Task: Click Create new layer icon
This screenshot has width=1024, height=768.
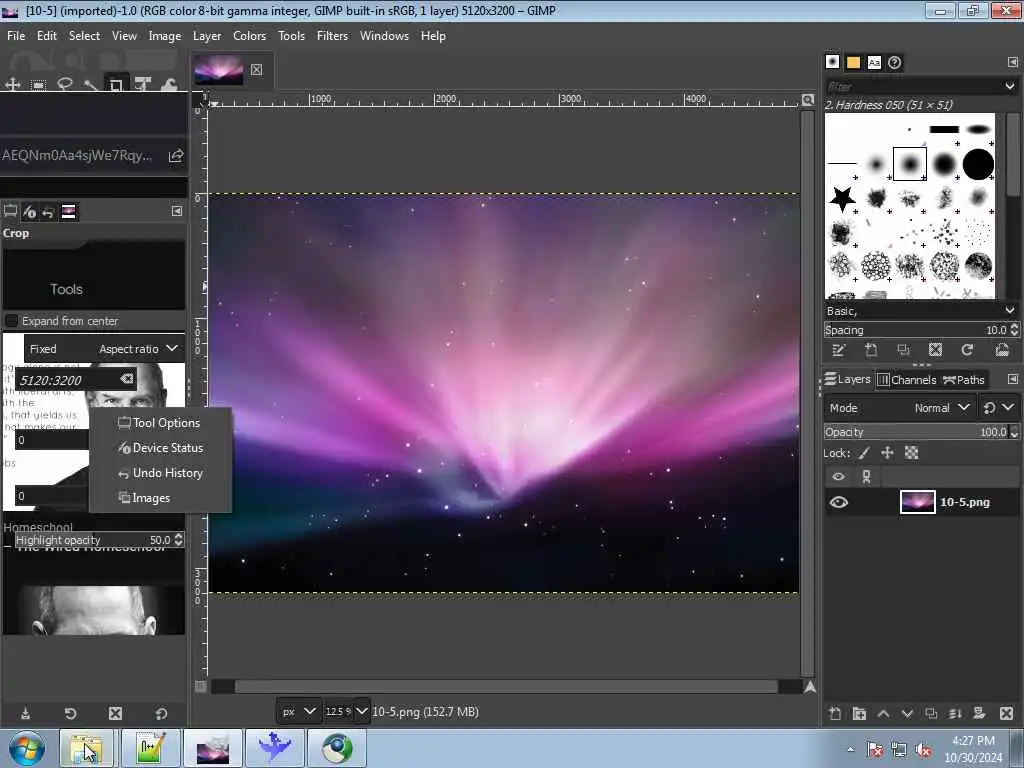Action: coord(835,714)
